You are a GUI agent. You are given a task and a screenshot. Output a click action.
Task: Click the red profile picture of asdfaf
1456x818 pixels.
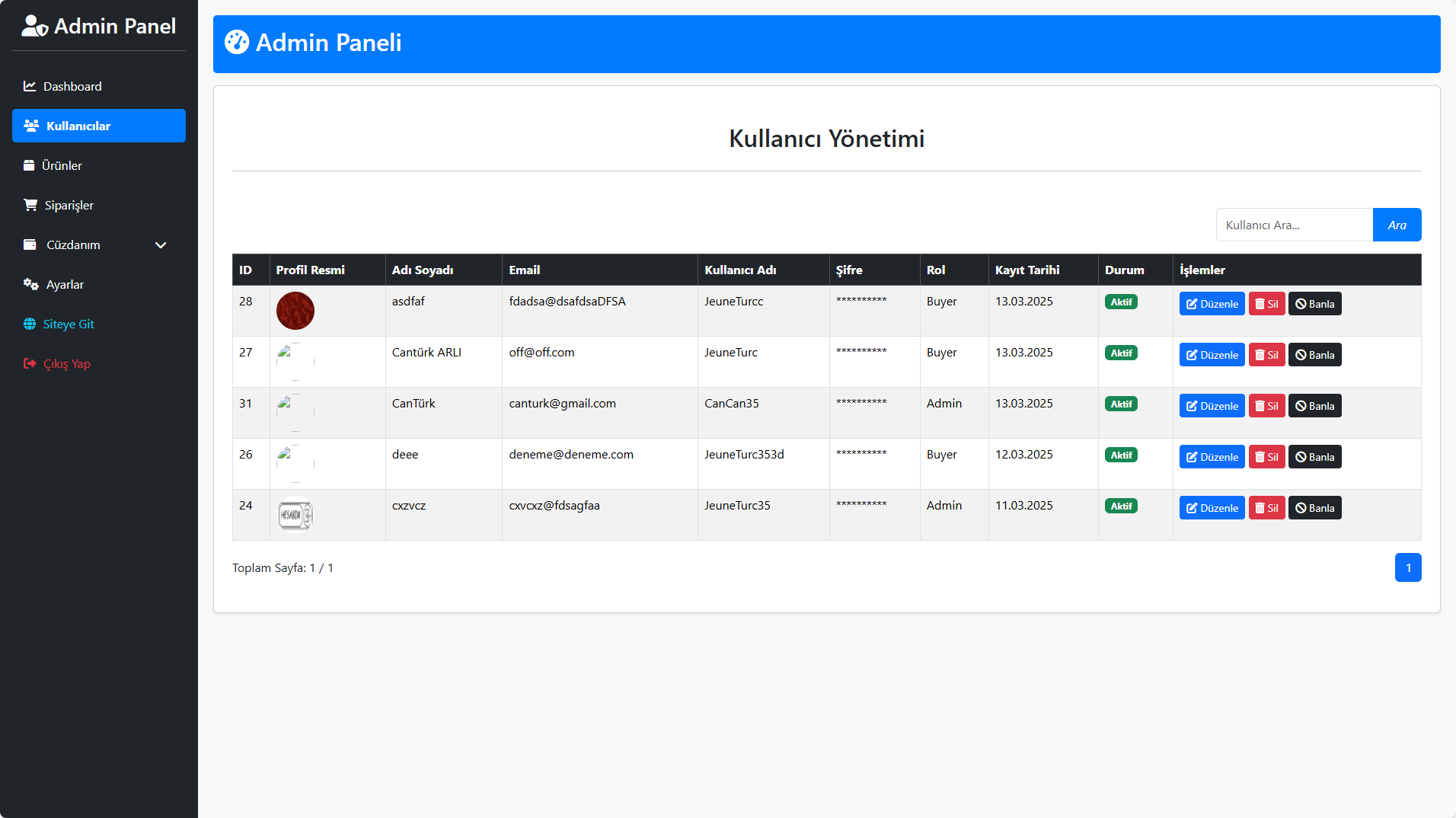pyautogui.click(x=295, y=311)
